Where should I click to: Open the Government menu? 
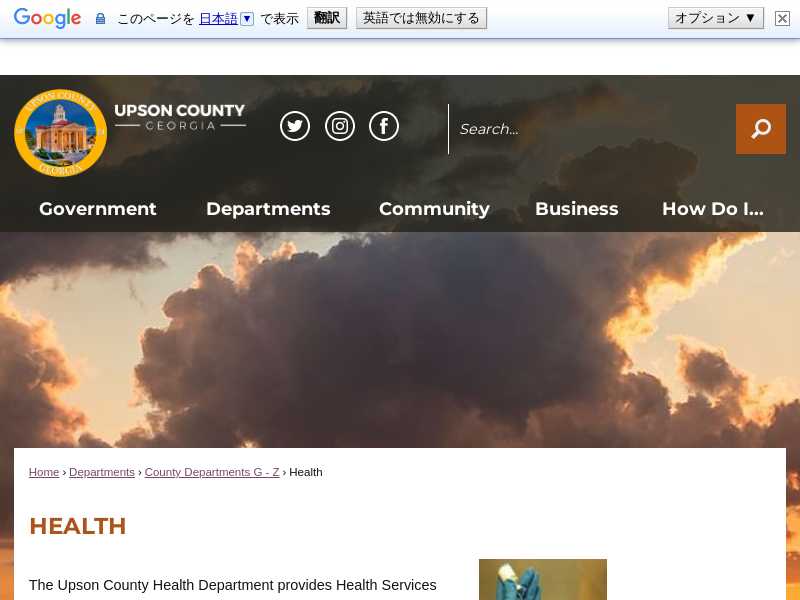coord(98,209)
